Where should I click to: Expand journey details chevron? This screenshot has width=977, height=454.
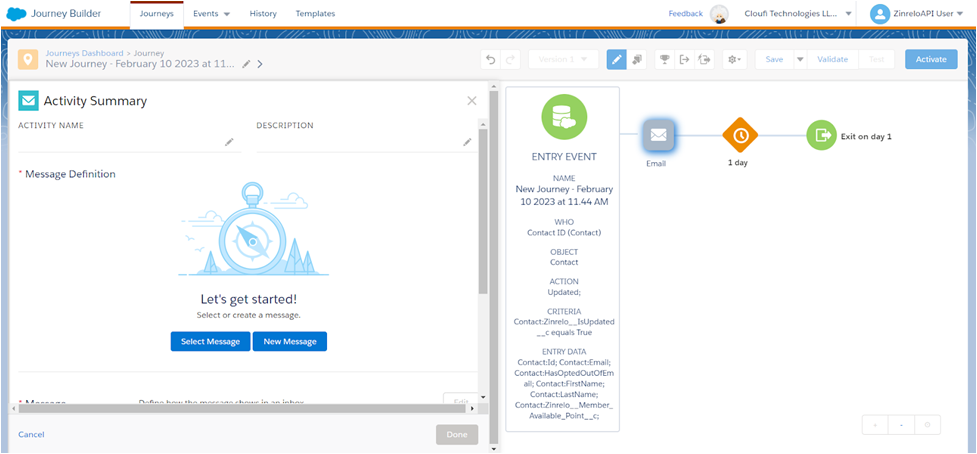pyautogui.click(x=260, y=64)
